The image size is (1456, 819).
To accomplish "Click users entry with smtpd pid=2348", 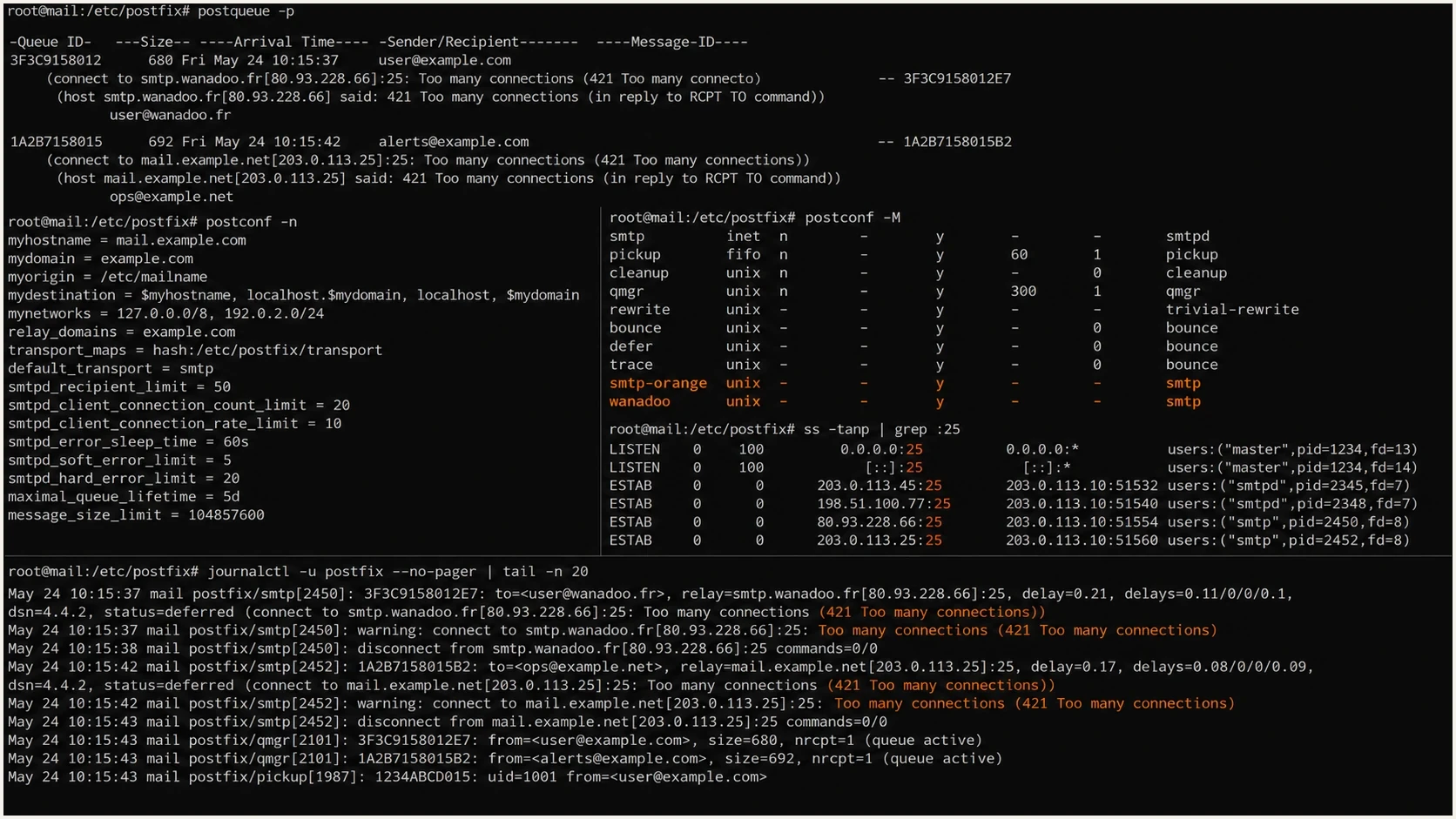I will coord(1292,504).
